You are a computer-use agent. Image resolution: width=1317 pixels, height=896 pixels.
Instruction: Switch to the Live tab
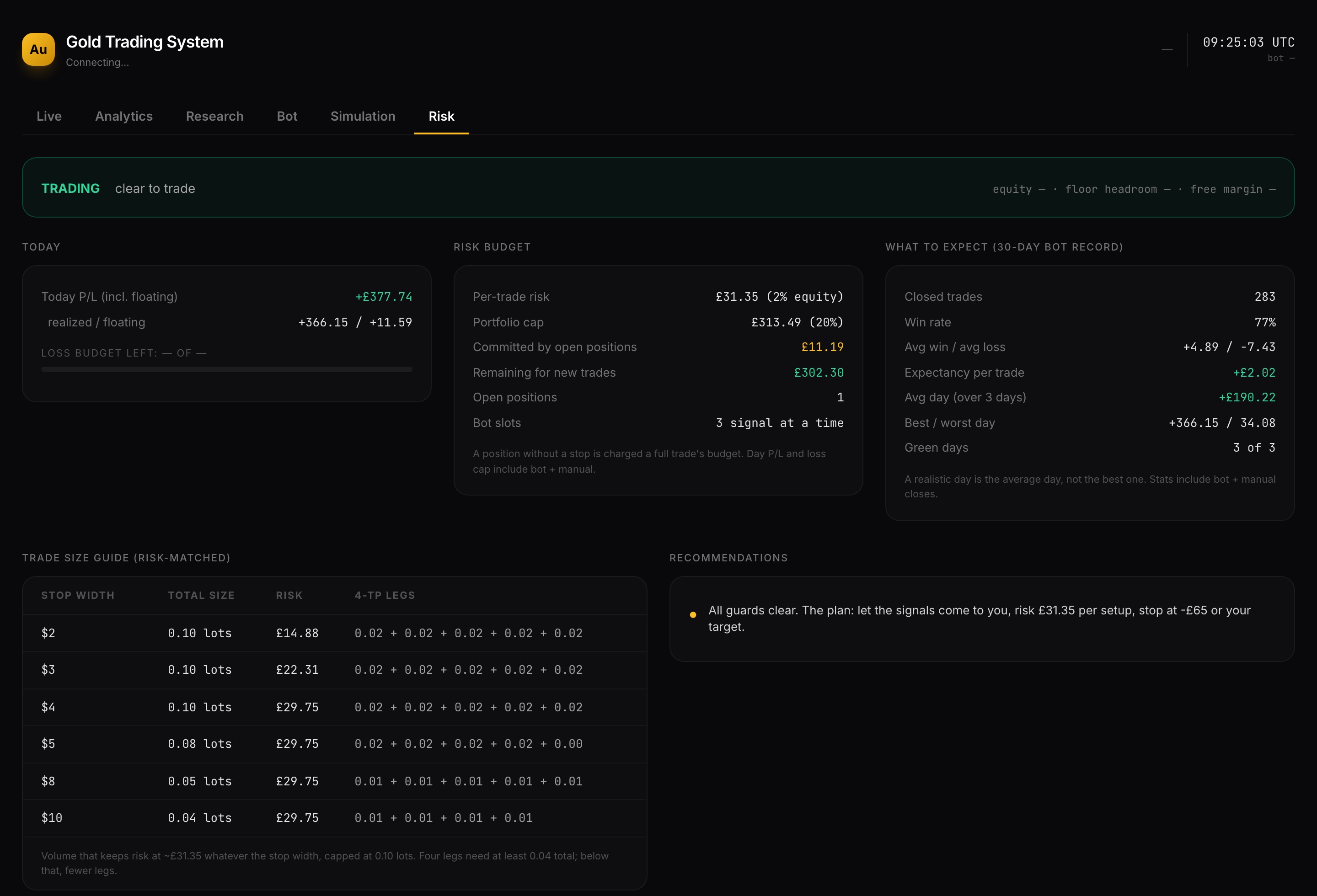point(49,116)
